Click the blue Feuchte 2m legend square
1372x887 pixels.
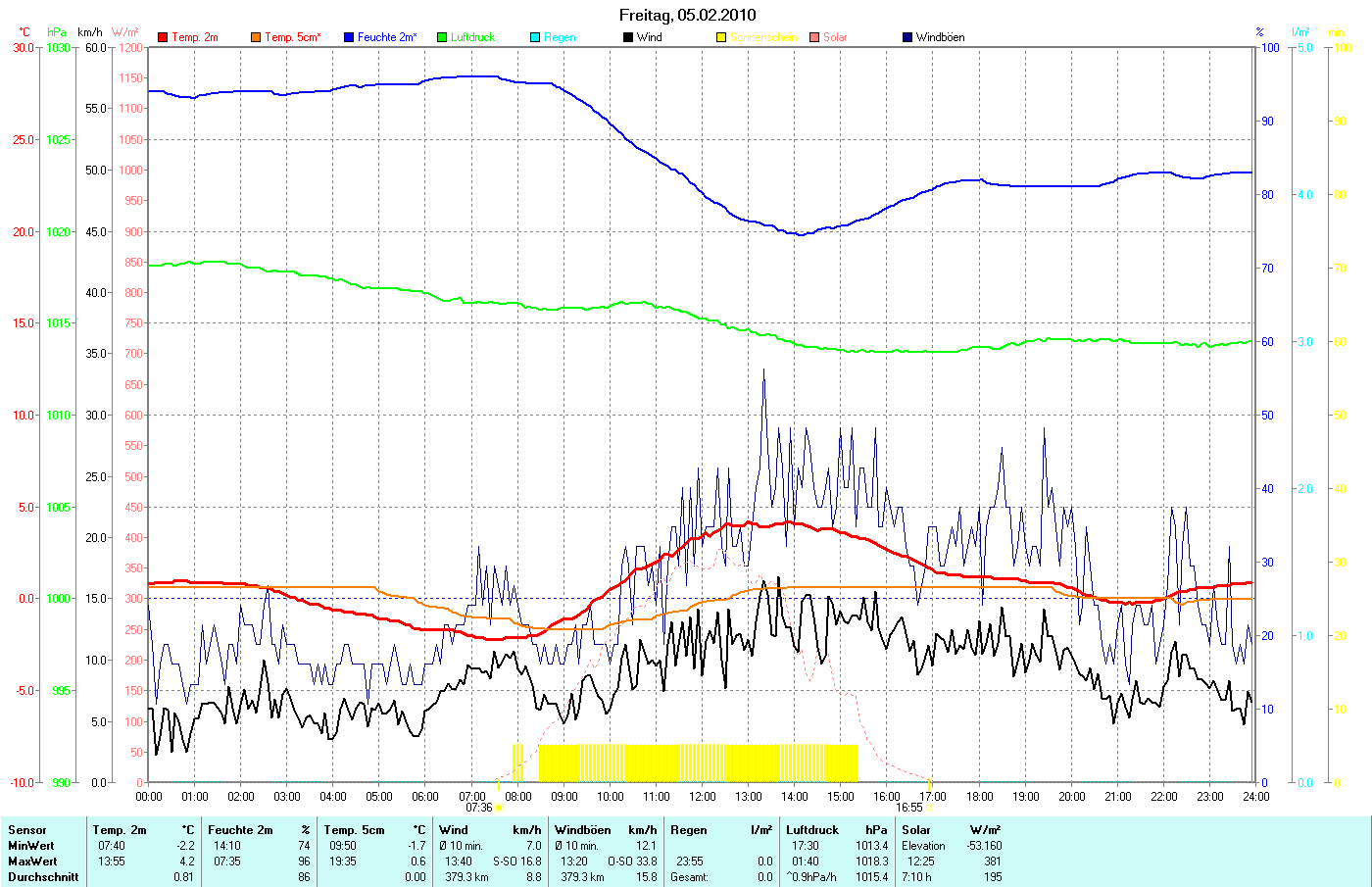point(349,37)
